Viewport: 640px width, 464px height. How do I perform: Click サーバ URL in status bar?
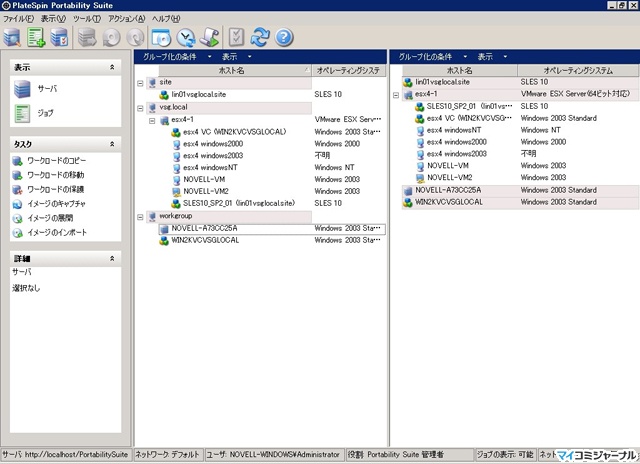[65, 454]
